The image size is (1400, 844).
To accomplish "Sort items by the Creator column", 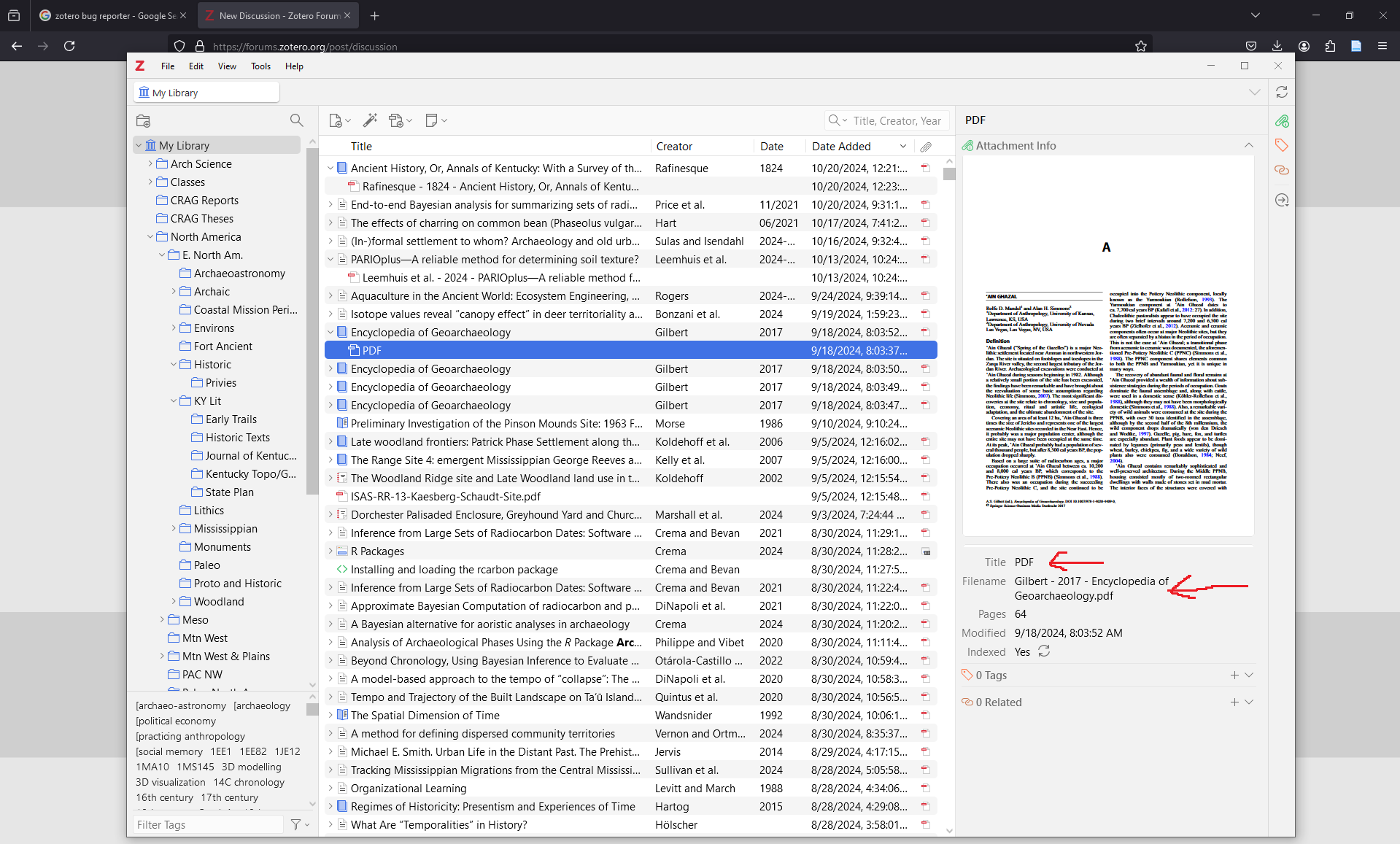I will pyautogui.click(x=701, y=147).
